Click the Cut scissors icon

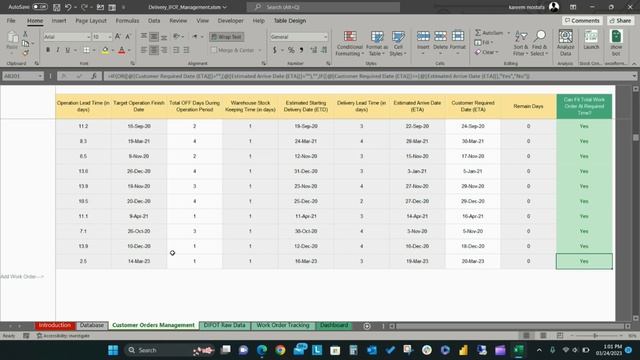(25, 34)
